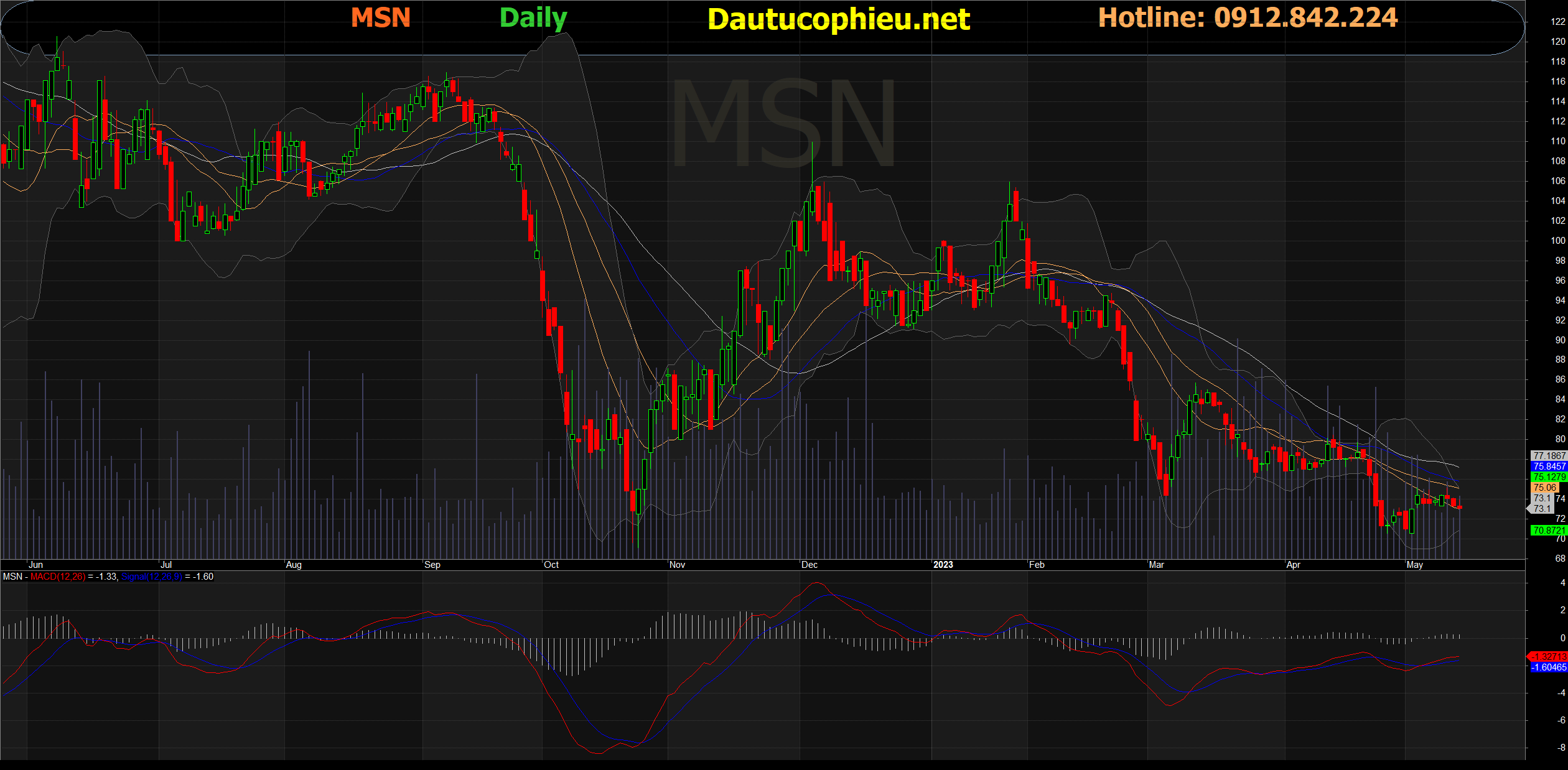Click the May month marker
This screenshot has height=770, width=1568.
pyautogui.click(x=1414, y=565)
